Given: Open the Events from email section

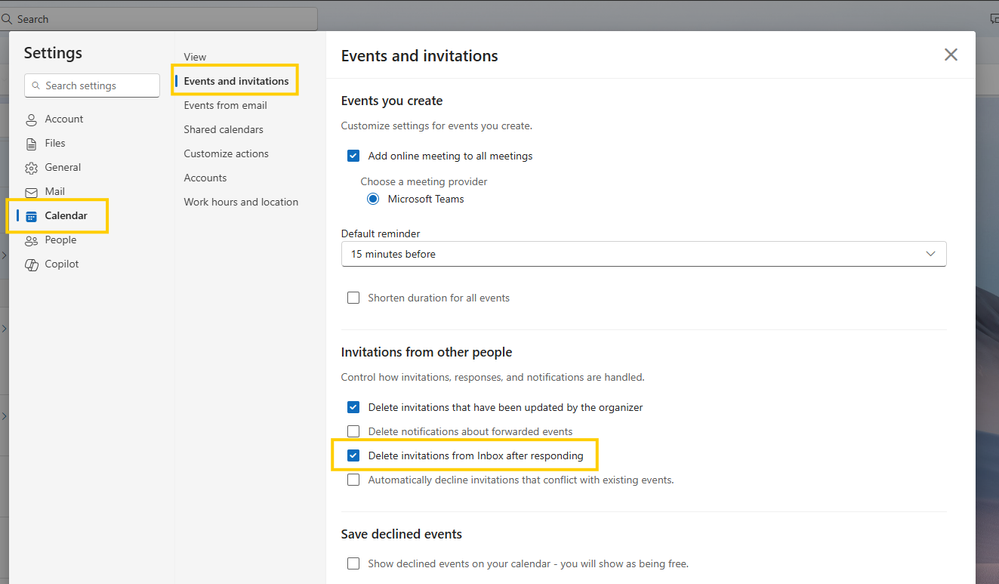Looking at the screenshot, I should click(x=226, y=105).
